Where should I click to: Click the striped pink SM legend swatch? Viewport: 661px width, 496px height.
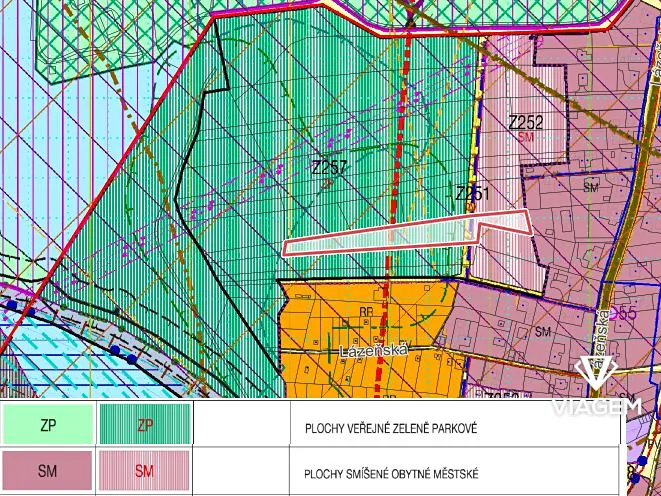144,470
